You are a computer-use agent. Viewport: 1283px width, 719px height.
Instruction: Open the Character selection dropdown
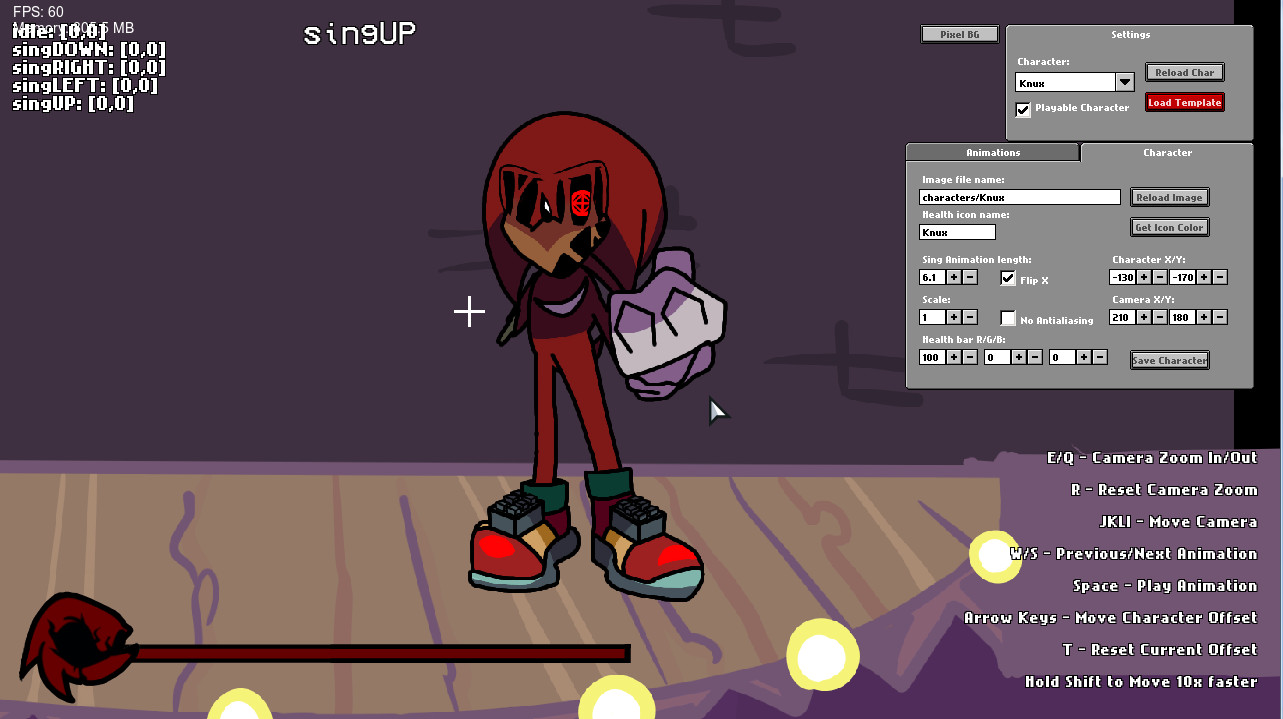(x=1124, y=81)
